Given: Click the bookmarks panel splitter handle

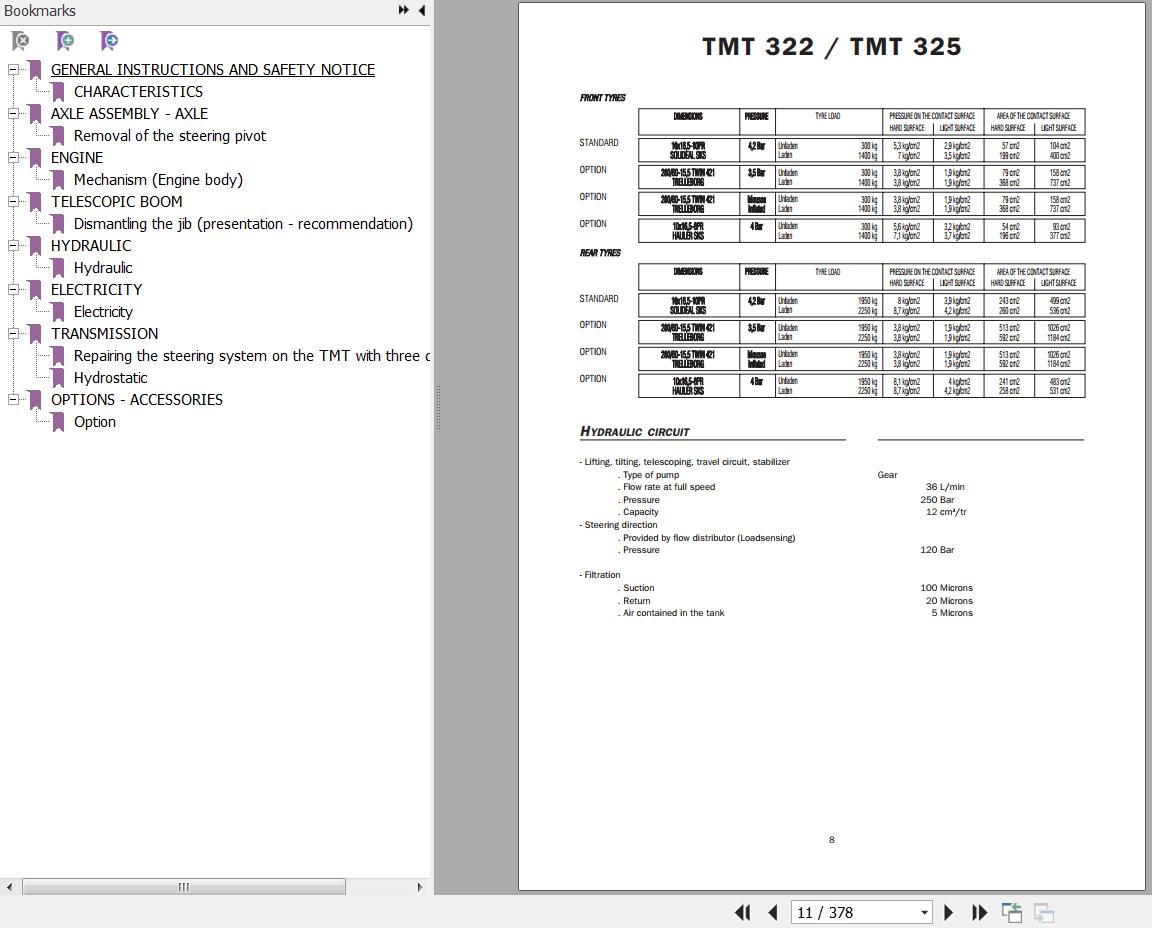Looking at the screenshot, I should [x=438, y=408].
